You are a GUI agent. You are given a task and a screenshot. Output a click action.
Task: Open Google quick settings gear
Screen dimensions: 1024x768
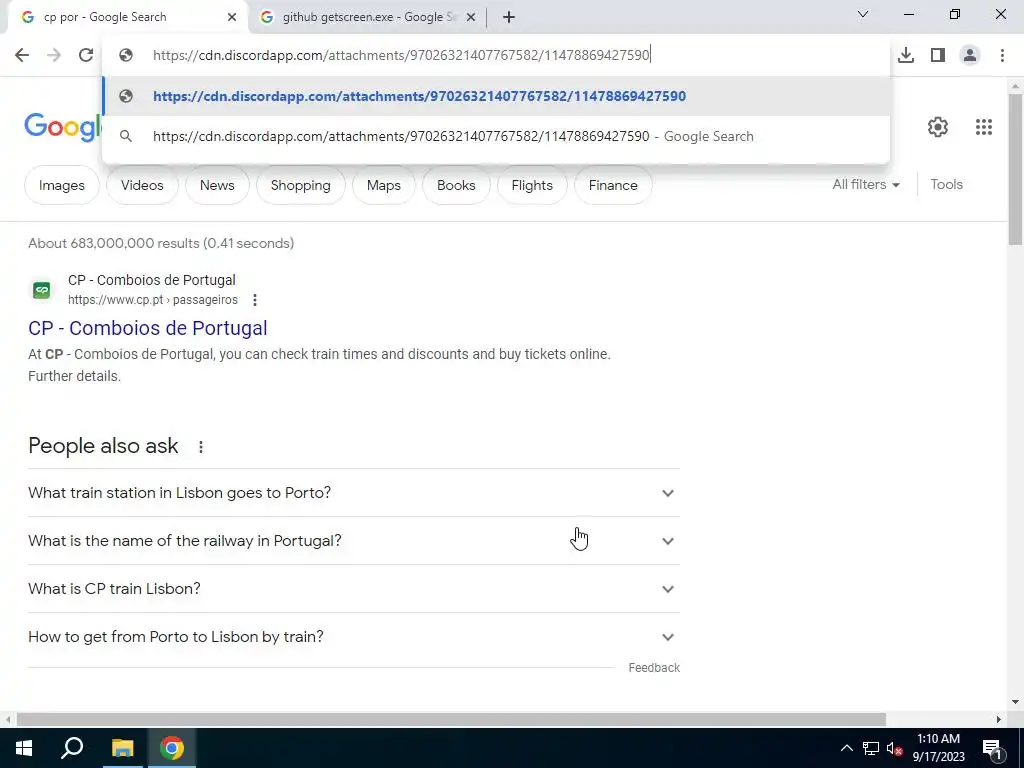[x=937, y=127]
